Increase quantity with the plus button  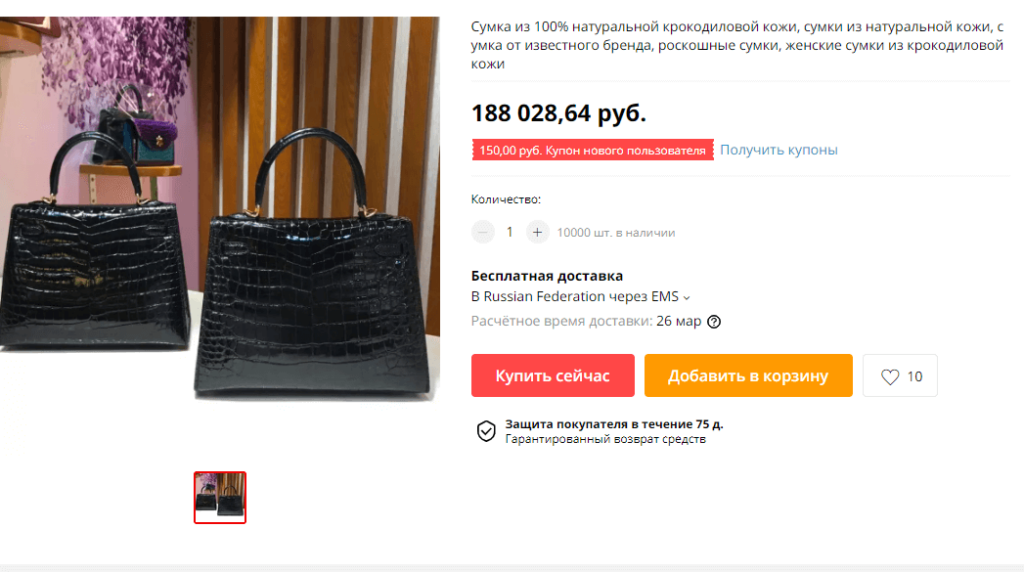click(537, 232)
